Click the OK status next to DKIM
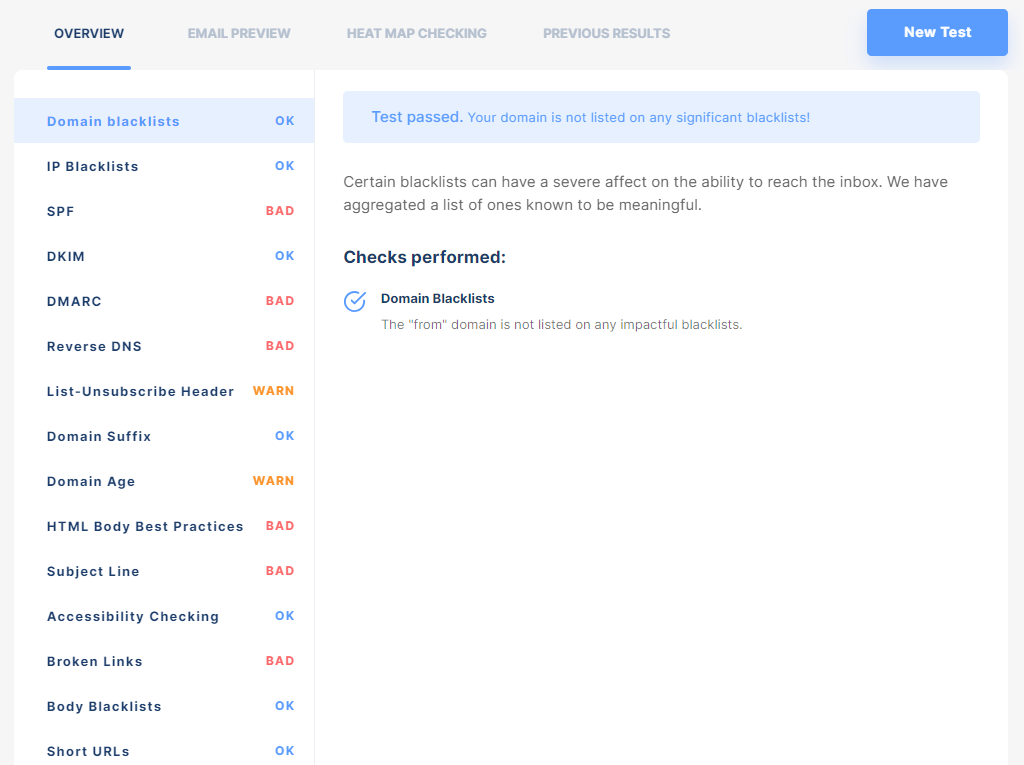This screenshot has height=765, width=1024. (x=284, y=256)
